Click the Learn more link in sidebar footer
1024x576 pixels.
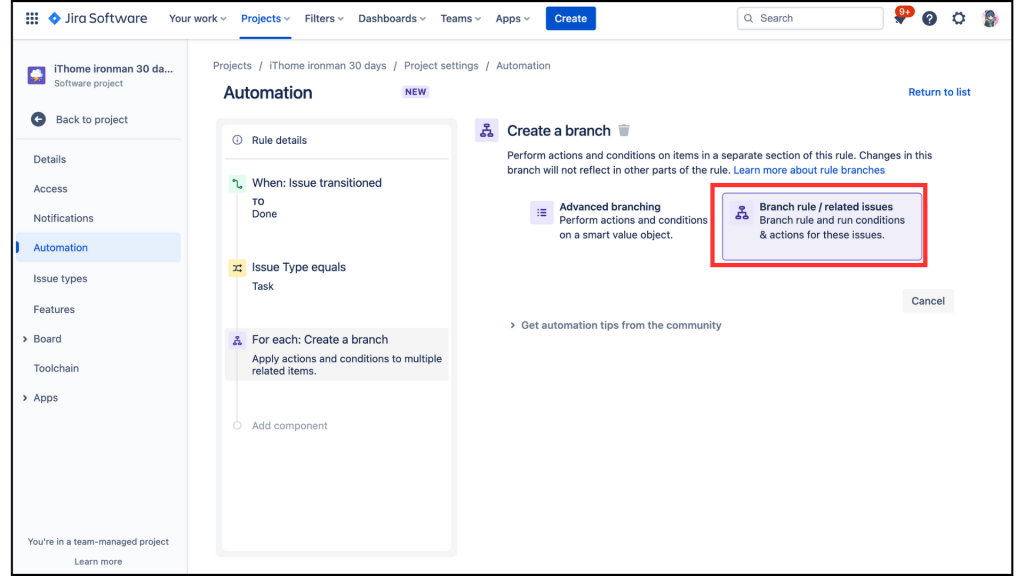(x=98, y=562)
